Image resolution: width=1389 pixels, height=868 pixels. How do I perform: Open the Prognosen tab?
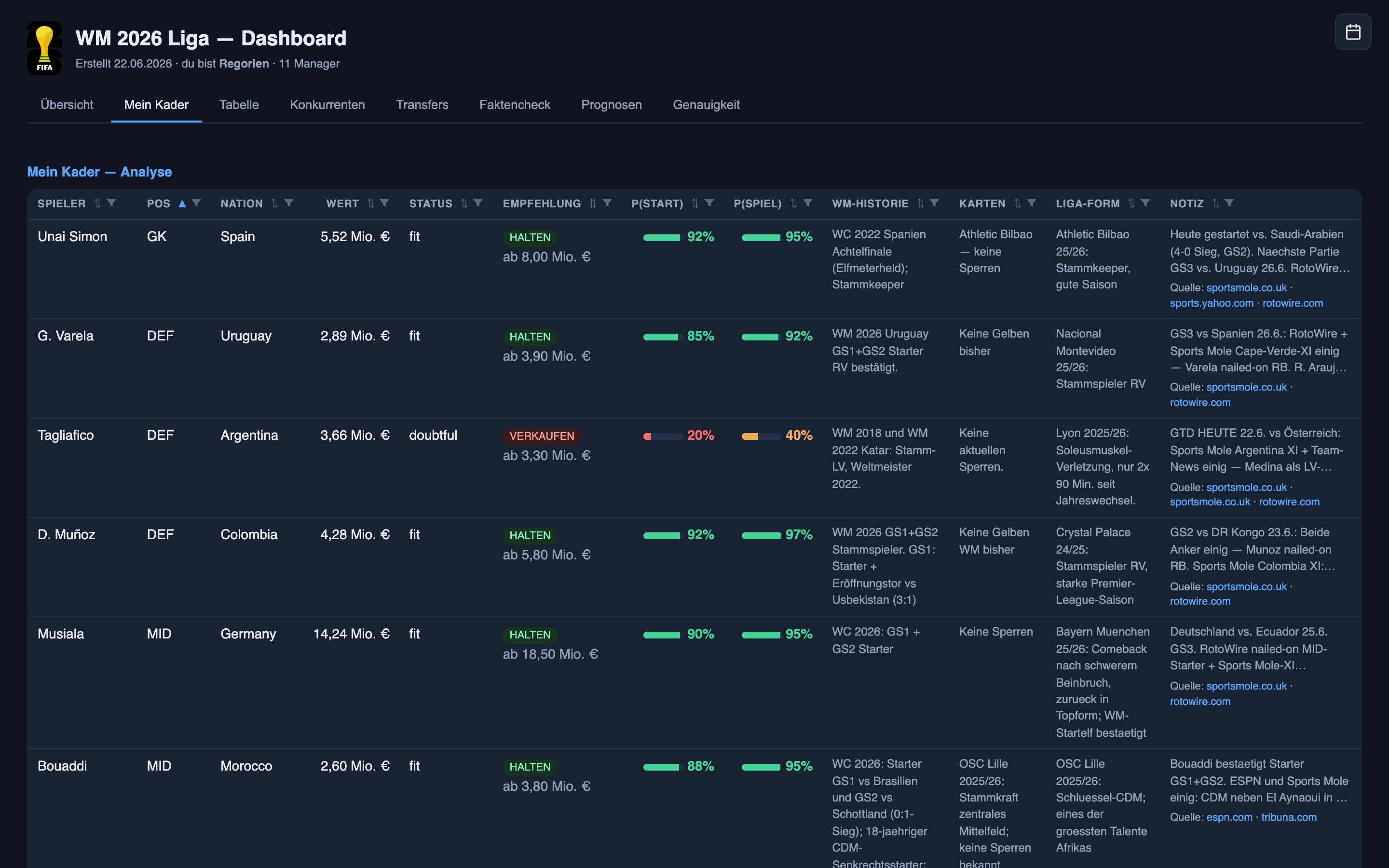[x=611, y=105]
